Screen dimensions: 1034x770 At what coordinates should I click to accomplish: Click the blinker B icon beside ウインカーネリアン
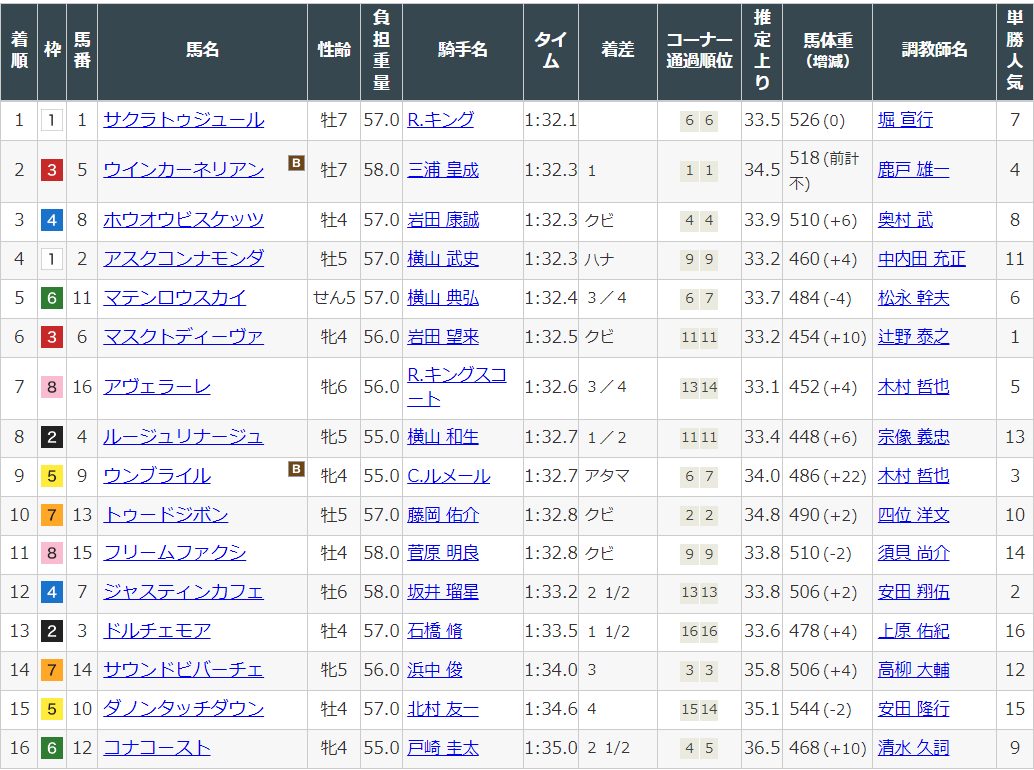(x=296, y=162)
